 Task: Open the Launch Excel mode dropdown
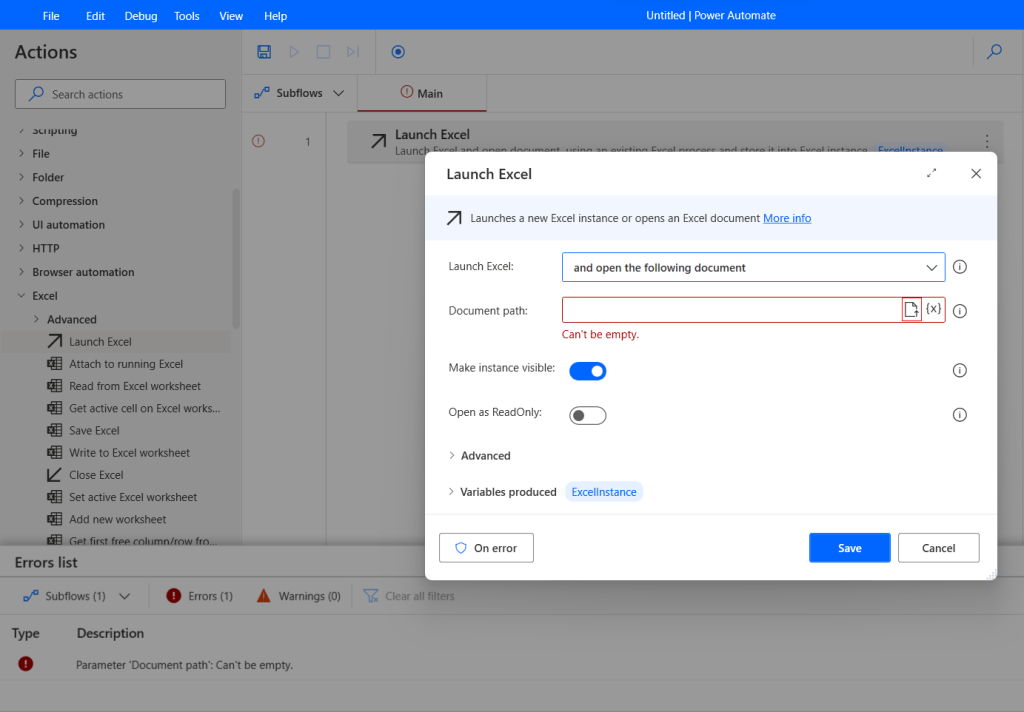click(753, 268)
